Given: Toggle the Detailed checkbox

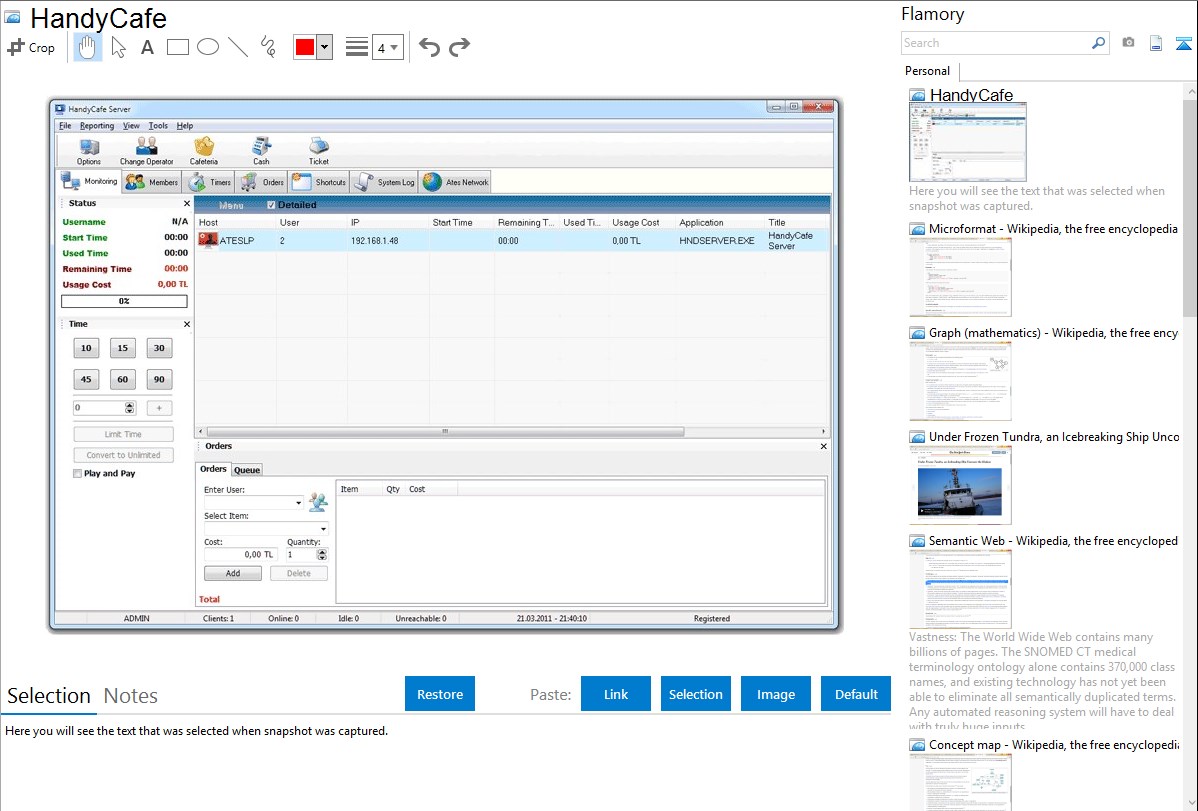Looking at the screenshot, I should tap(271, 205).
